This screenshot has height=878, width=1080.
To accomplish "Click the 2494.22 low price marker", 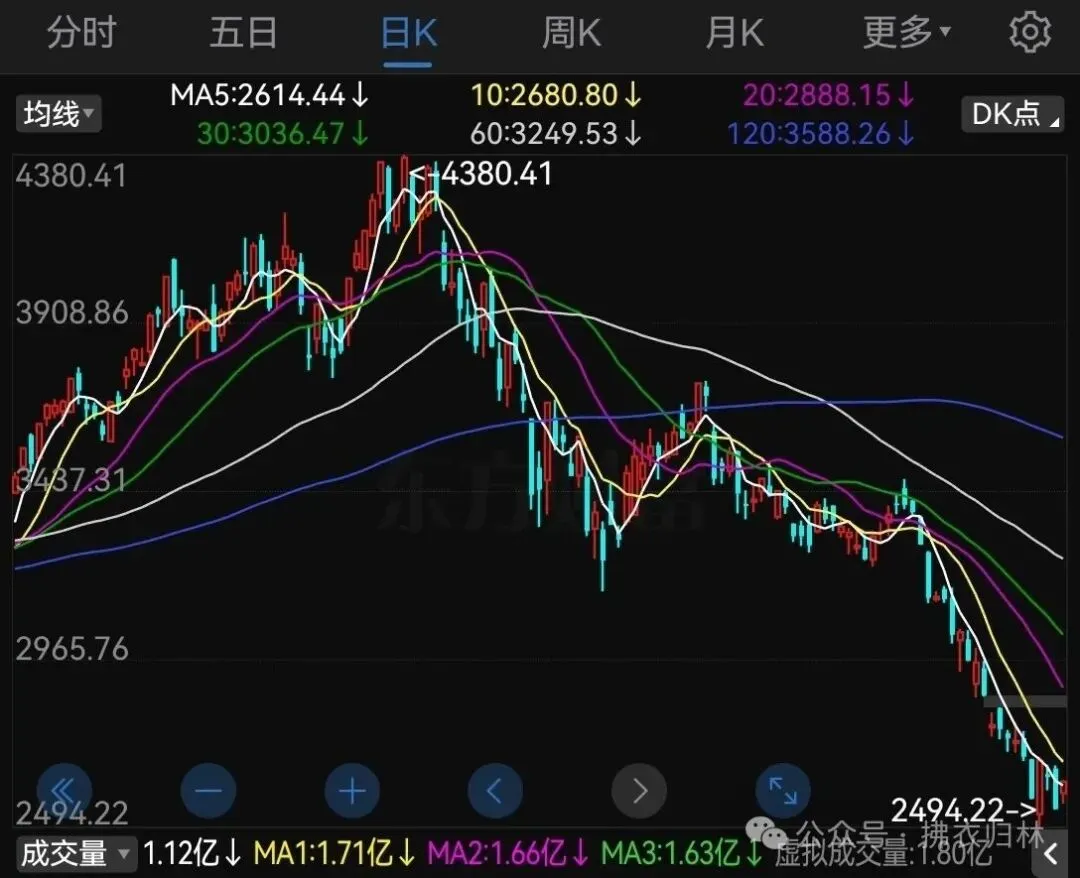I will pos(964,810).
